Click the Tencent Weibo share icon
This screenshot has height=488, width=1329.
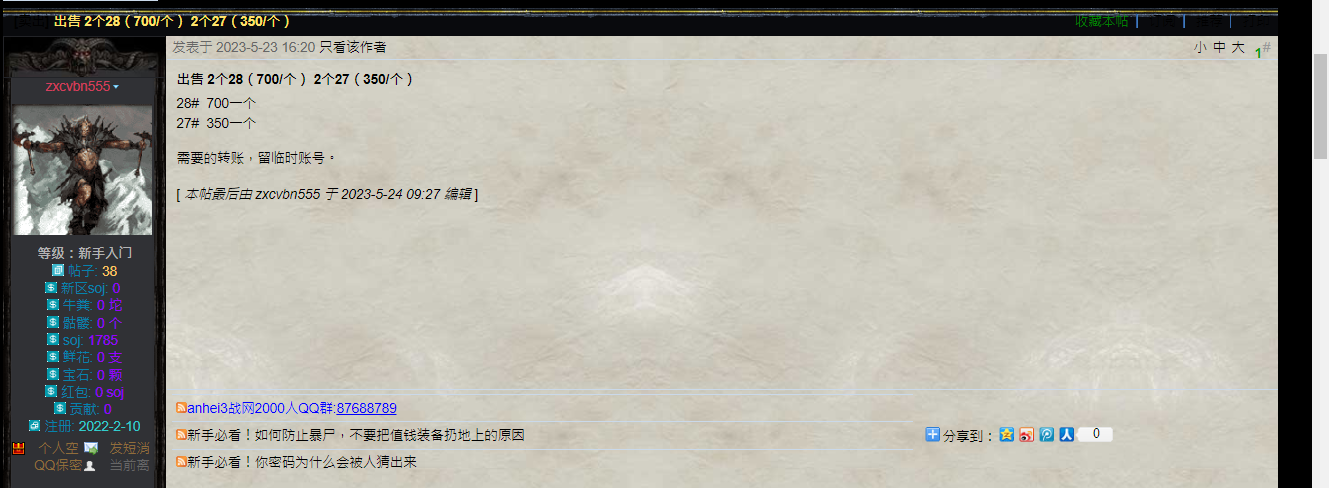click(x=1047, y=435)
